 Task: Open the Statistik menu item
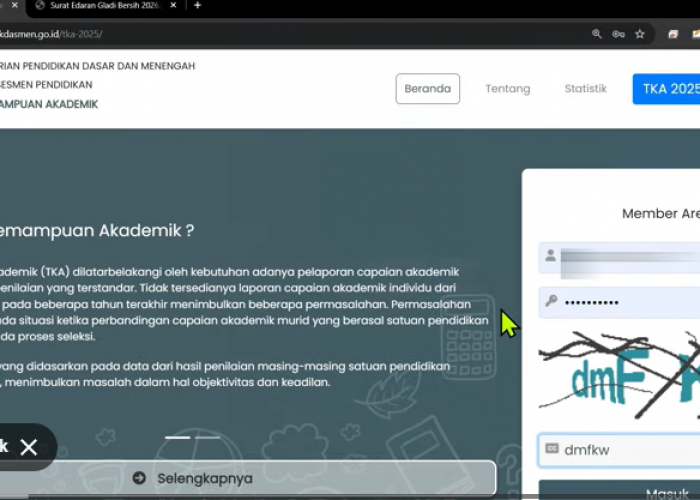pyautogui.click(x=585, y=88)
